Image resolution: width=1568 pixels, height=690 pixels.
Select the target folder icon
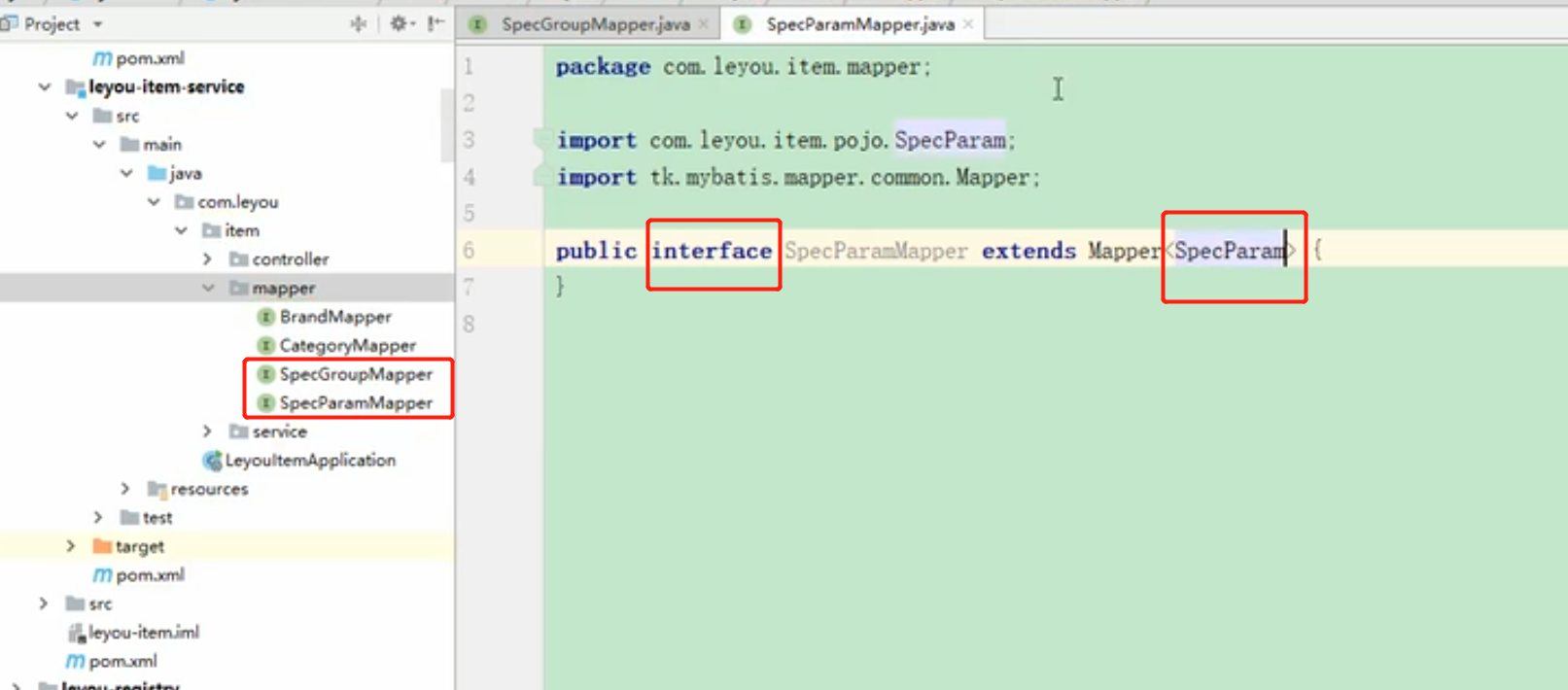coord(102,546)
